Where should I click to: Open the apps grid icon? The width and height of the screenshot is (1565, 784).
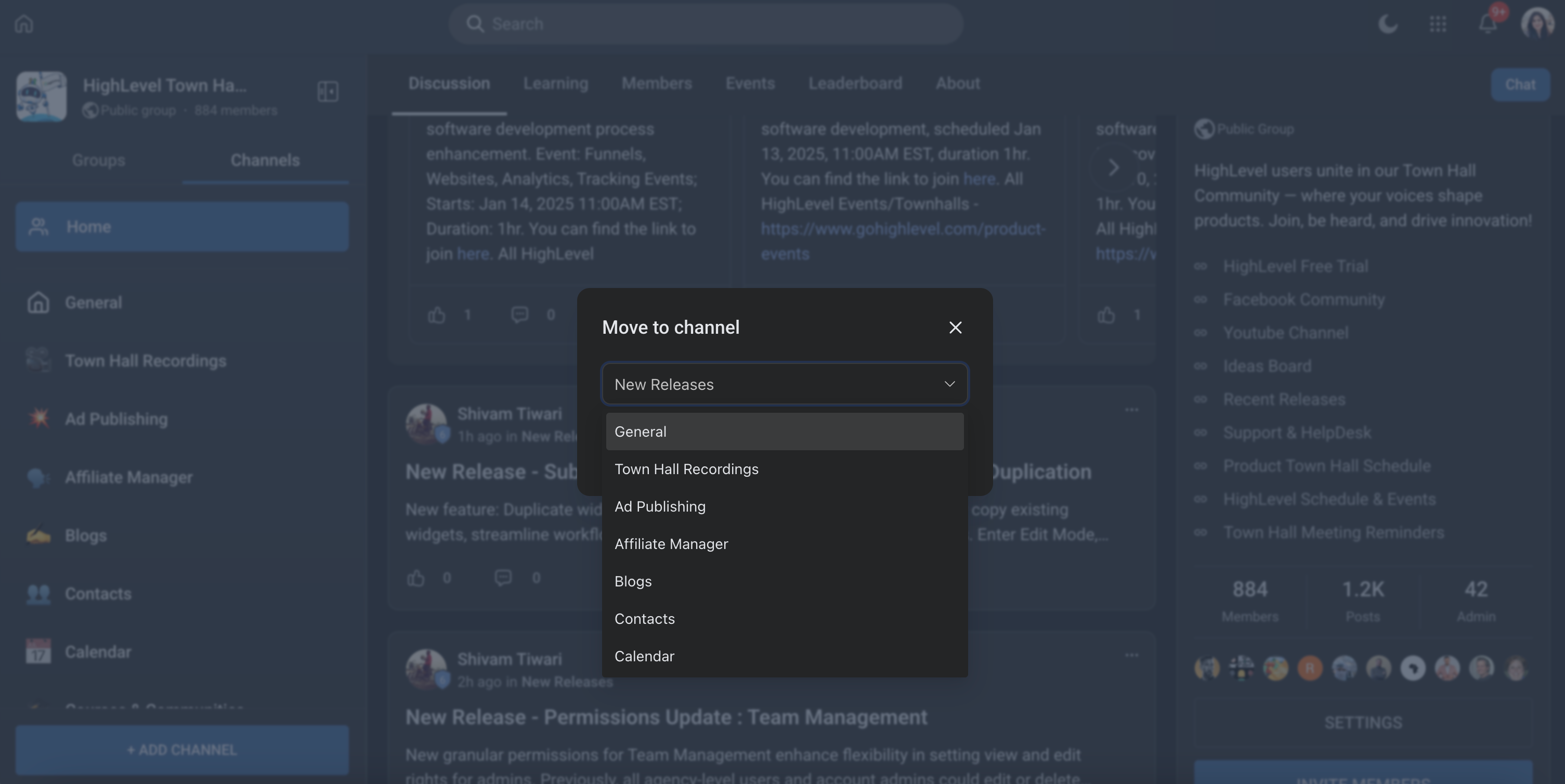(x=1438, y=24)
